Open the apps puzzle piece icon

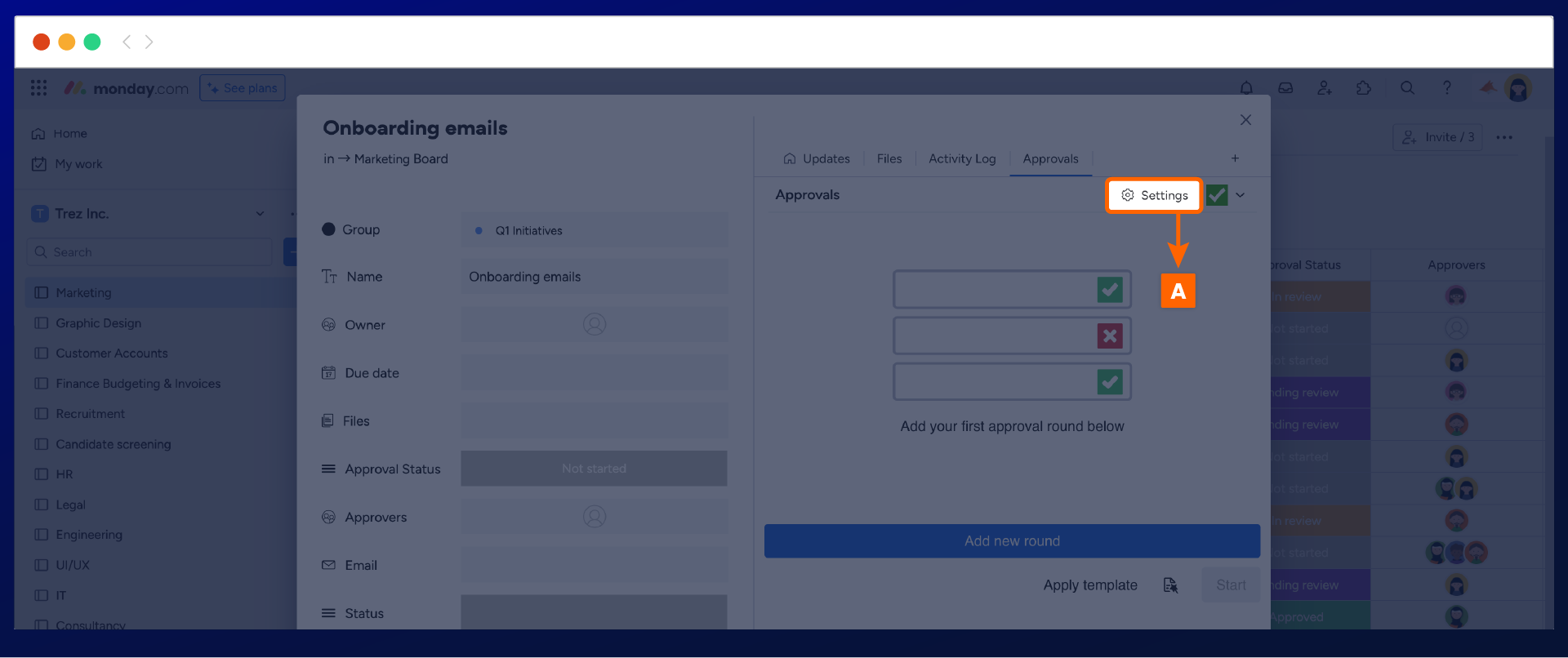click(x=1364, y=88)
